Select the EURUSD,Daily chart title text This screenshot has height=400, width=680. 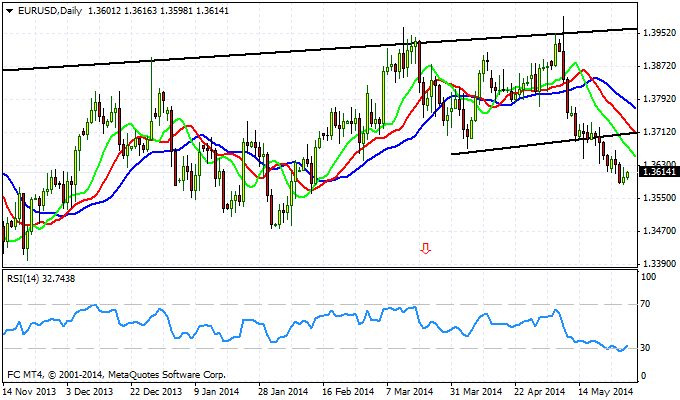click(50, 11)
